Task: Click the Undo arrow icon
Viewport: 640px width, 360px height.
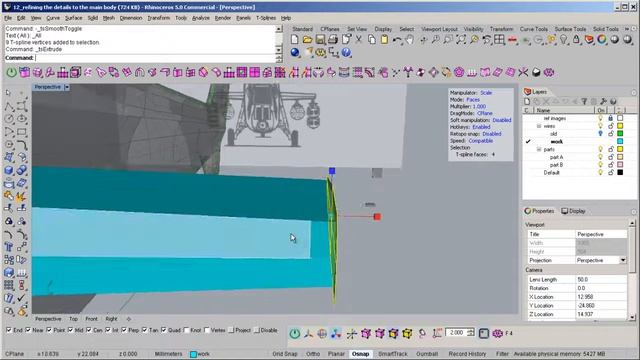Action: (x=397, y=40)
